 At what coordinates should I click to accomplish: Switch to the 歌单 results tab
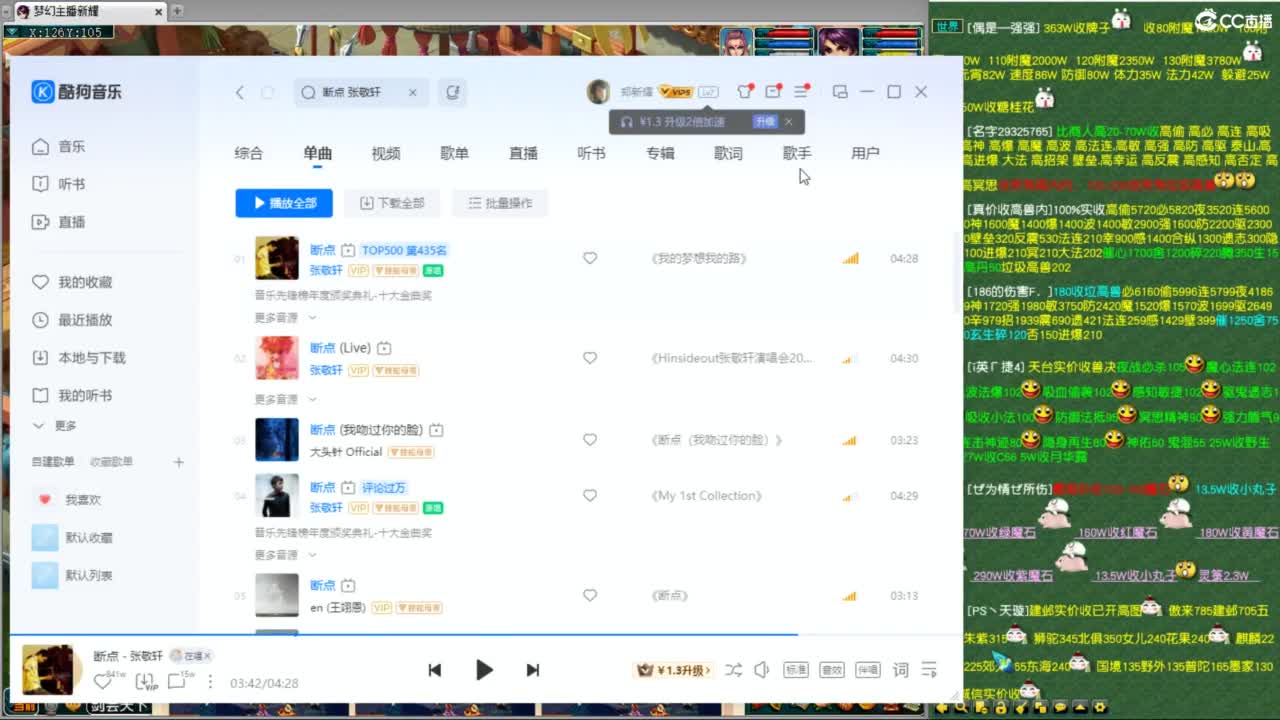pos(454,153)
